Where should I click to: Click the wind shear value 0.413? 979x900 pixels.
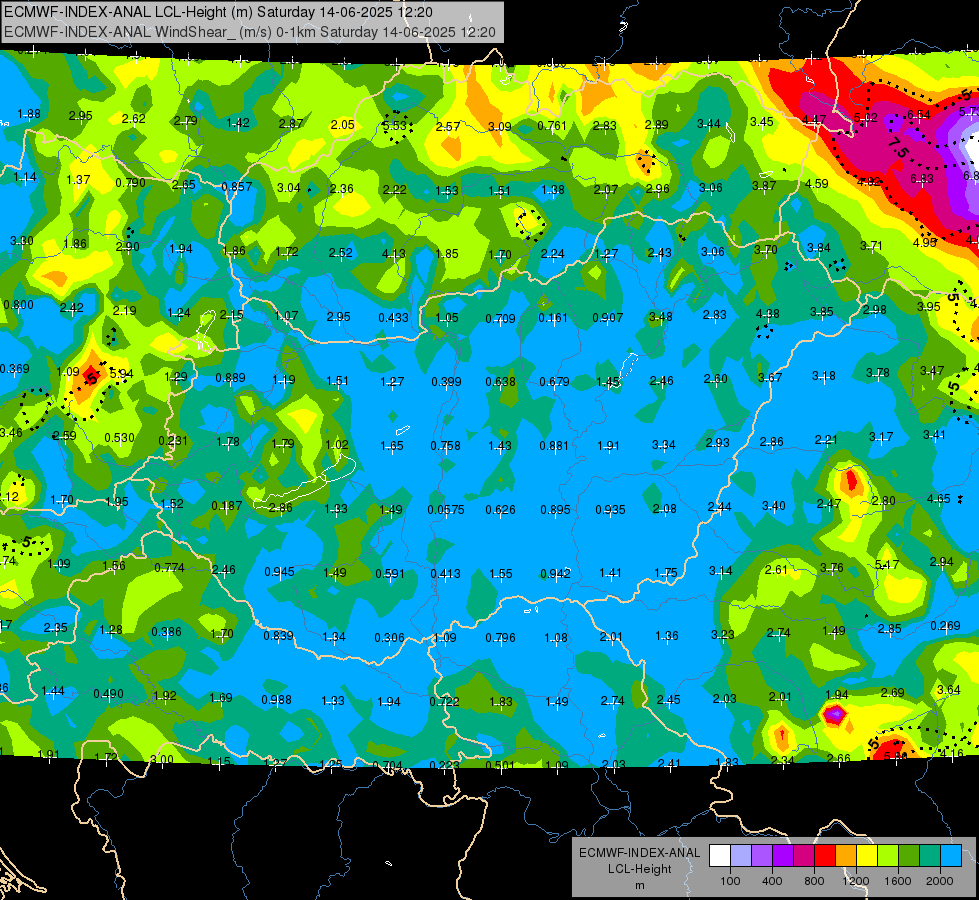tap(446, 573)
